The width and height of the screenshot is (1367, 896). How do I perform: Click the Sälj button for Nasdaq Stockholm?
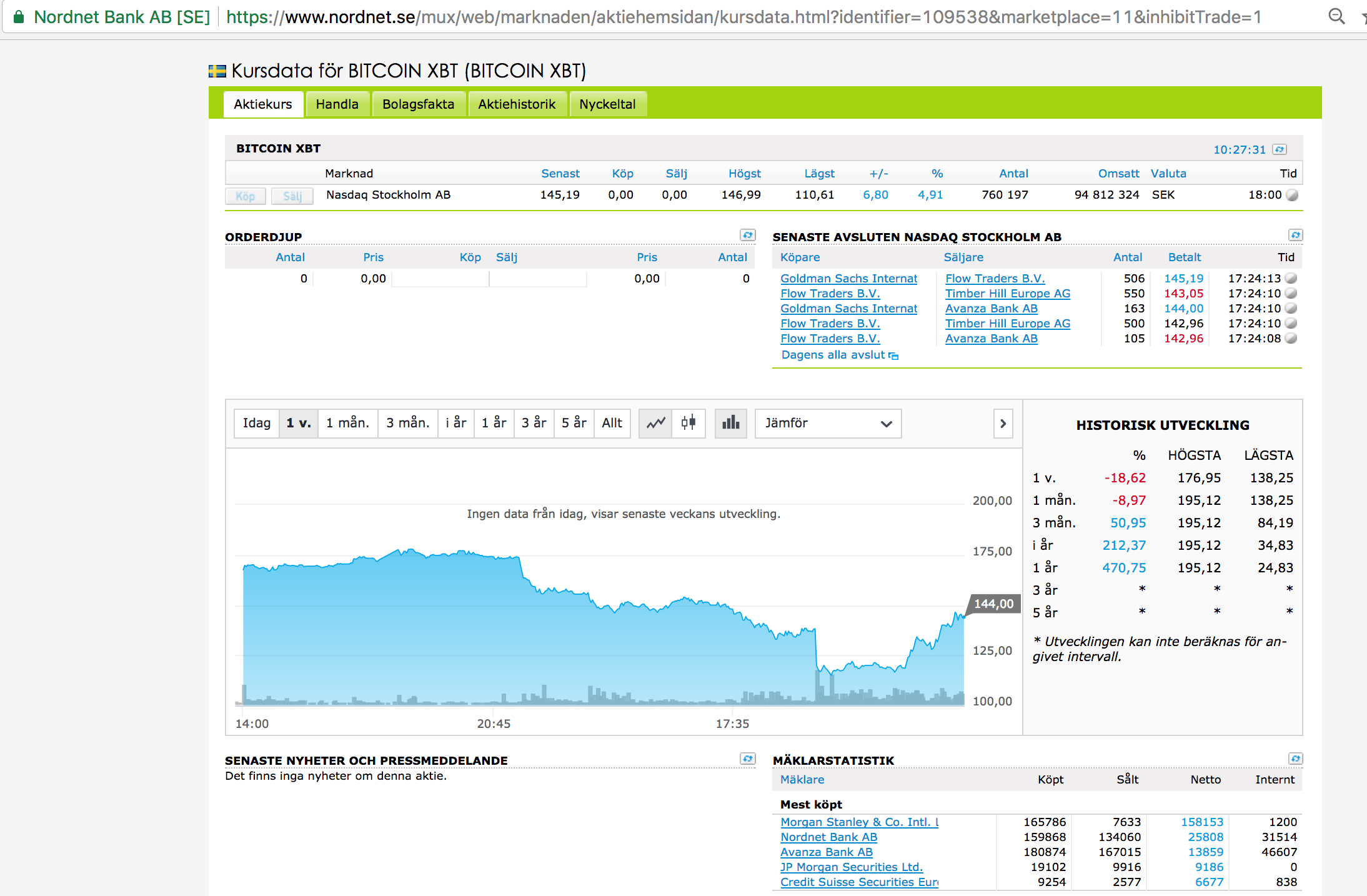coord(292,196)
